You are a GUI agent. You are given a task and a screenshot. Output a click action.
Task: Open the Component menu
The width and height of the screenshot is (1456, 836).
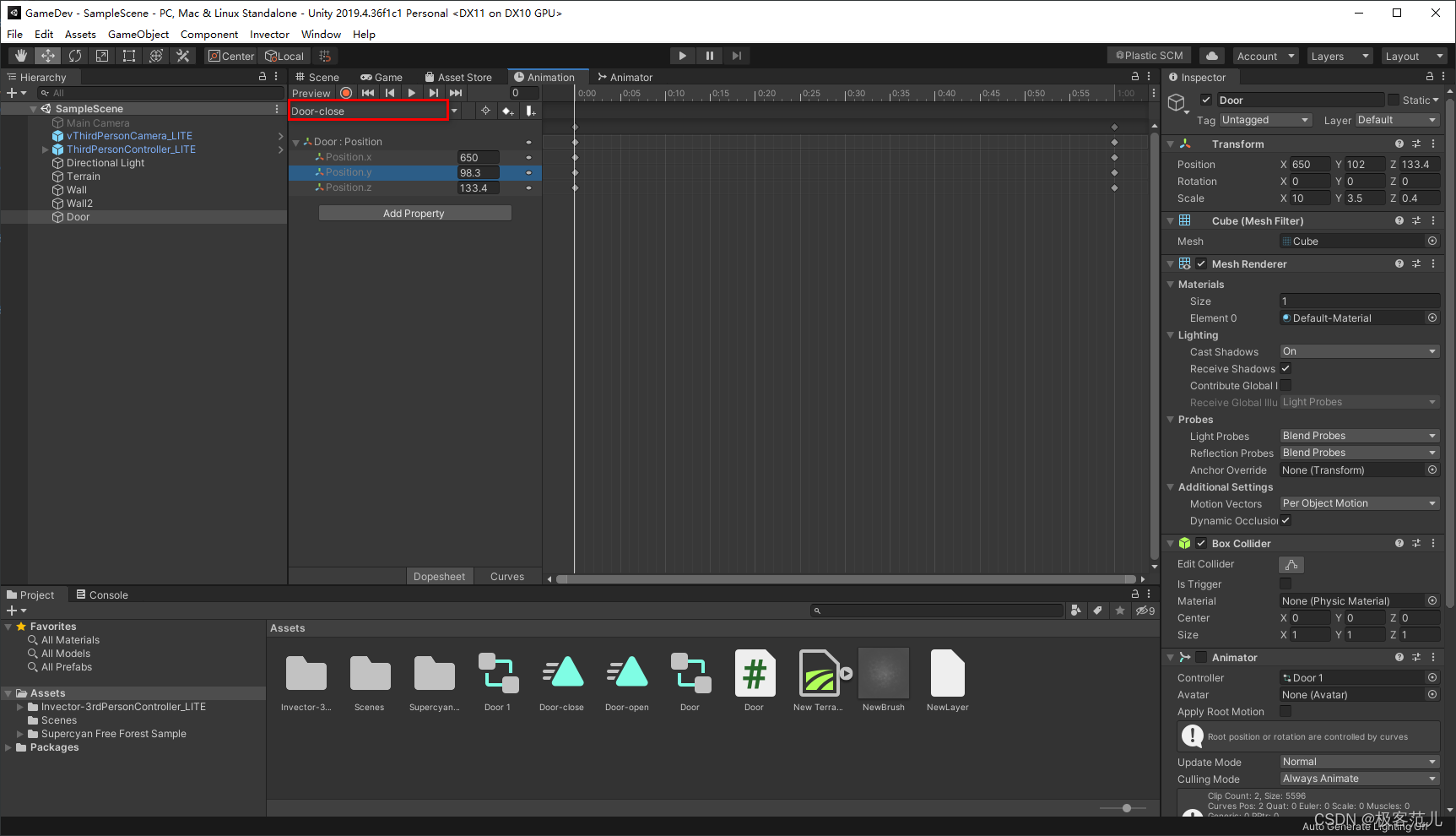coord(209,35)
